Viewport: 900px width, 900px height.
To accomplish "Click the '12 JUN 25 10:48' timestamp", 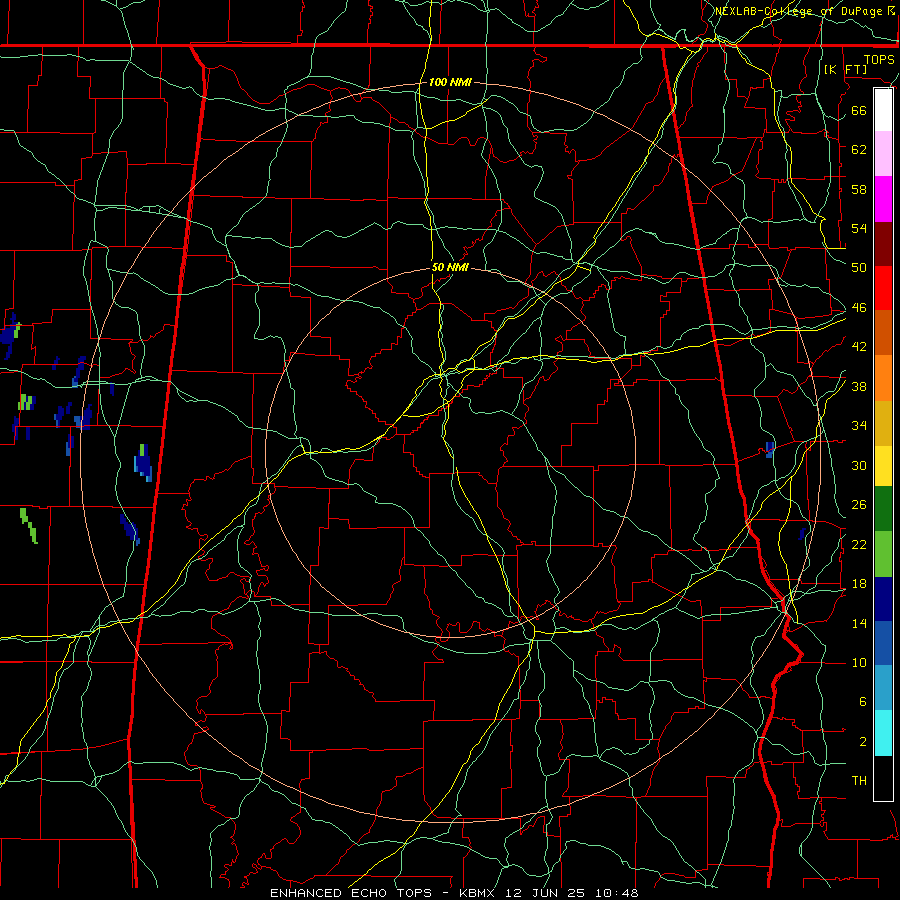I will [x=572, y=893].
